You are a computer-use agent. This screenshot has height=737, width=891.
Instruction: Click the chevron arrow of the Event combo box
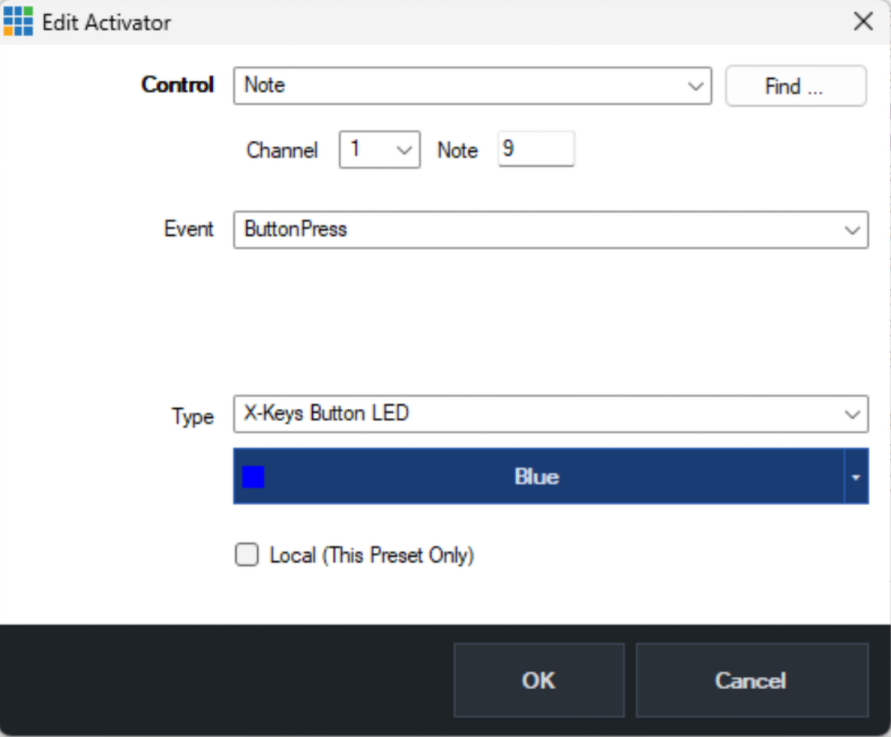click(x=852, y=230)
